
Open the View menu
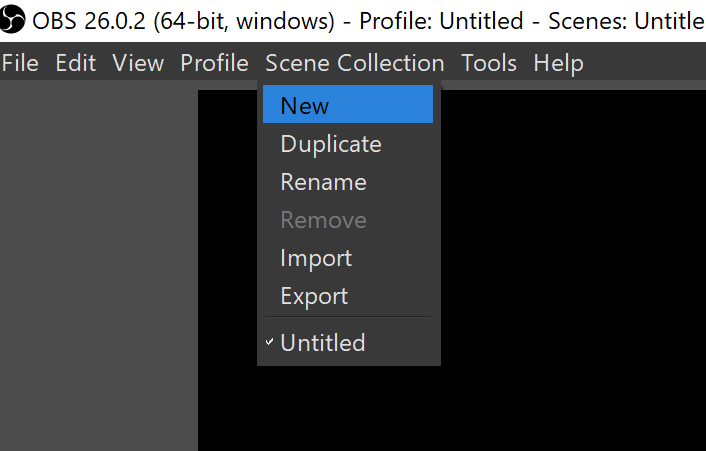click(x=138, y=63)
